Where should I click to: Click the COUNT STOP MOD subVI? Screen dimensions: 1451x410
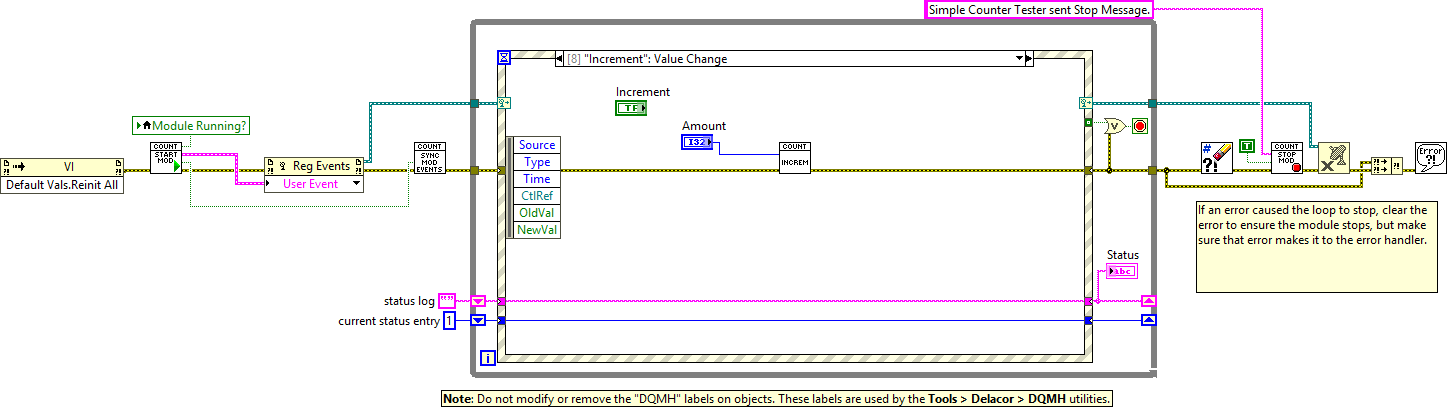coord(1286,158)
